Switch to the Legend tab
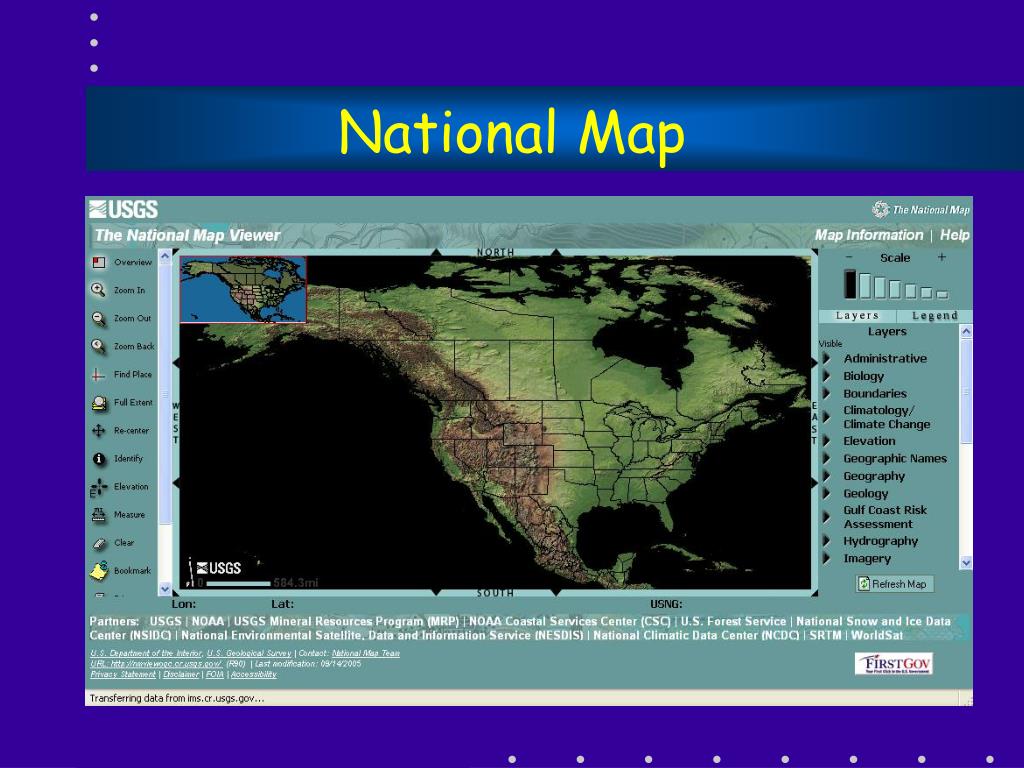This screenshot has height=768, width=1024. [935, 315]
